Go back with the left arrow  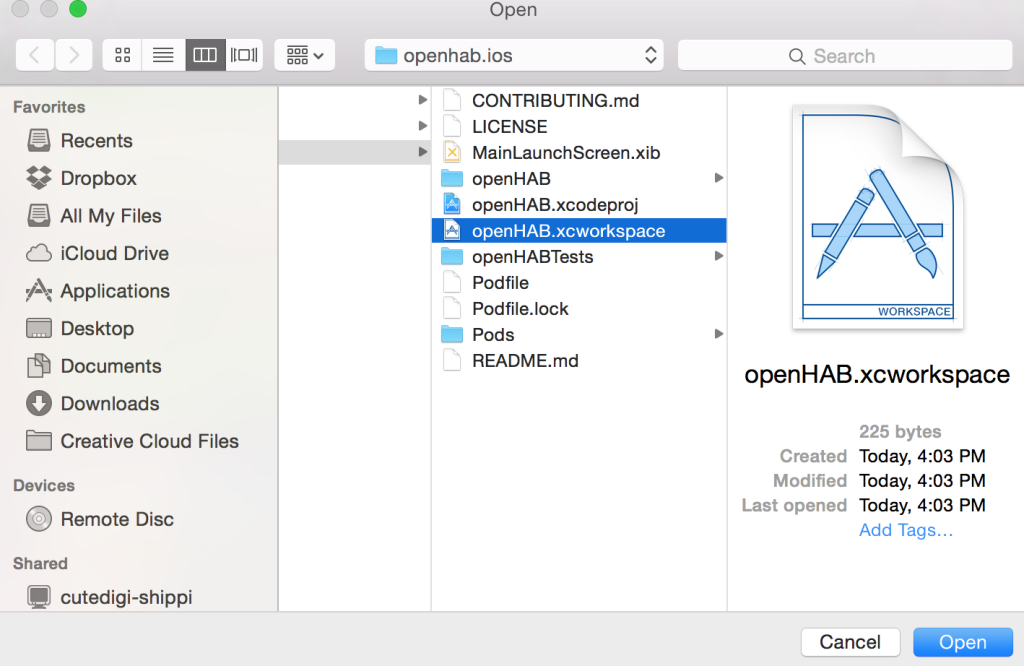[35, 55]
